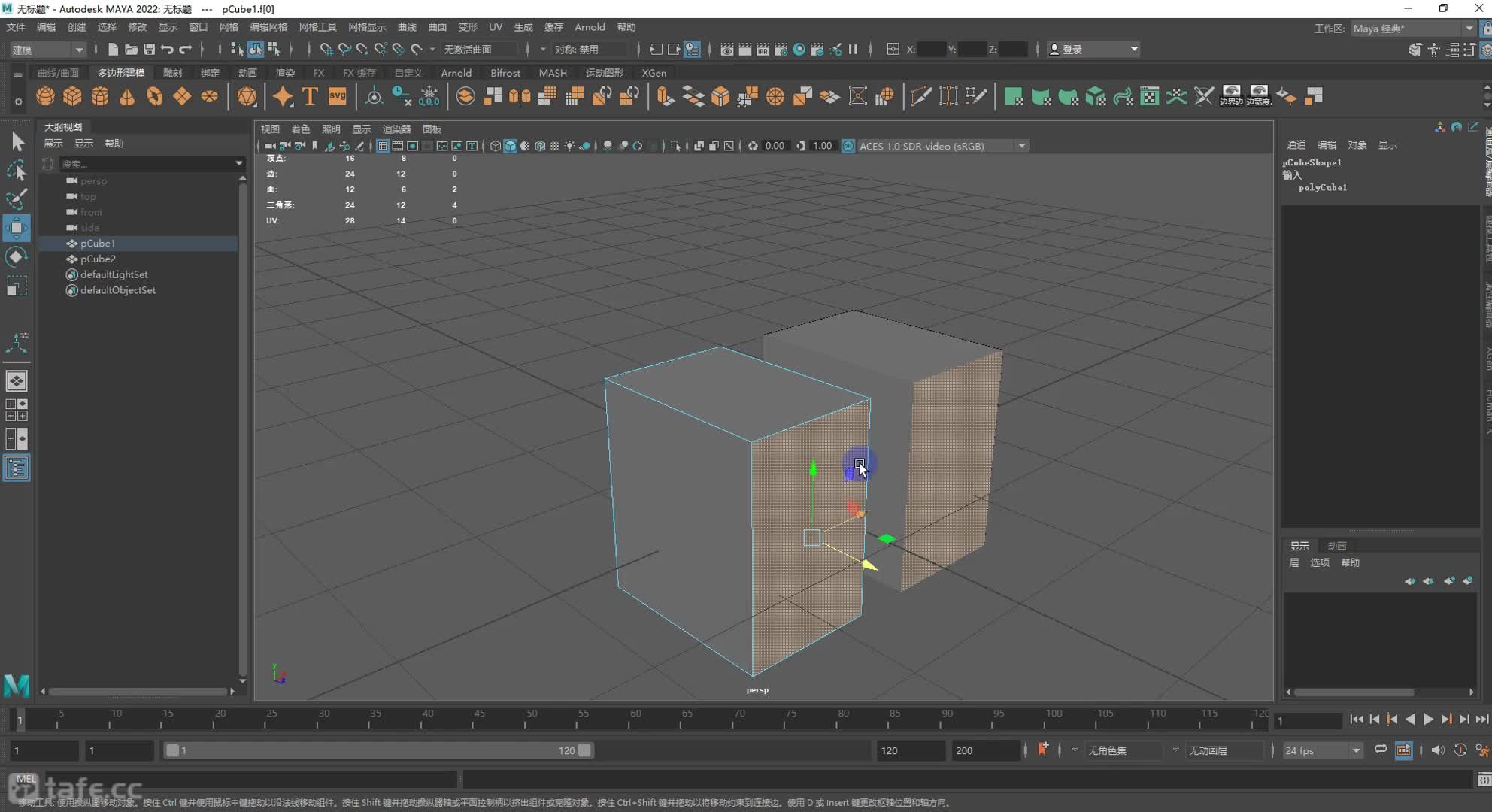Open the 24 fps frame rate dropdown
1492x812 pixels.
click(1323, 750)
